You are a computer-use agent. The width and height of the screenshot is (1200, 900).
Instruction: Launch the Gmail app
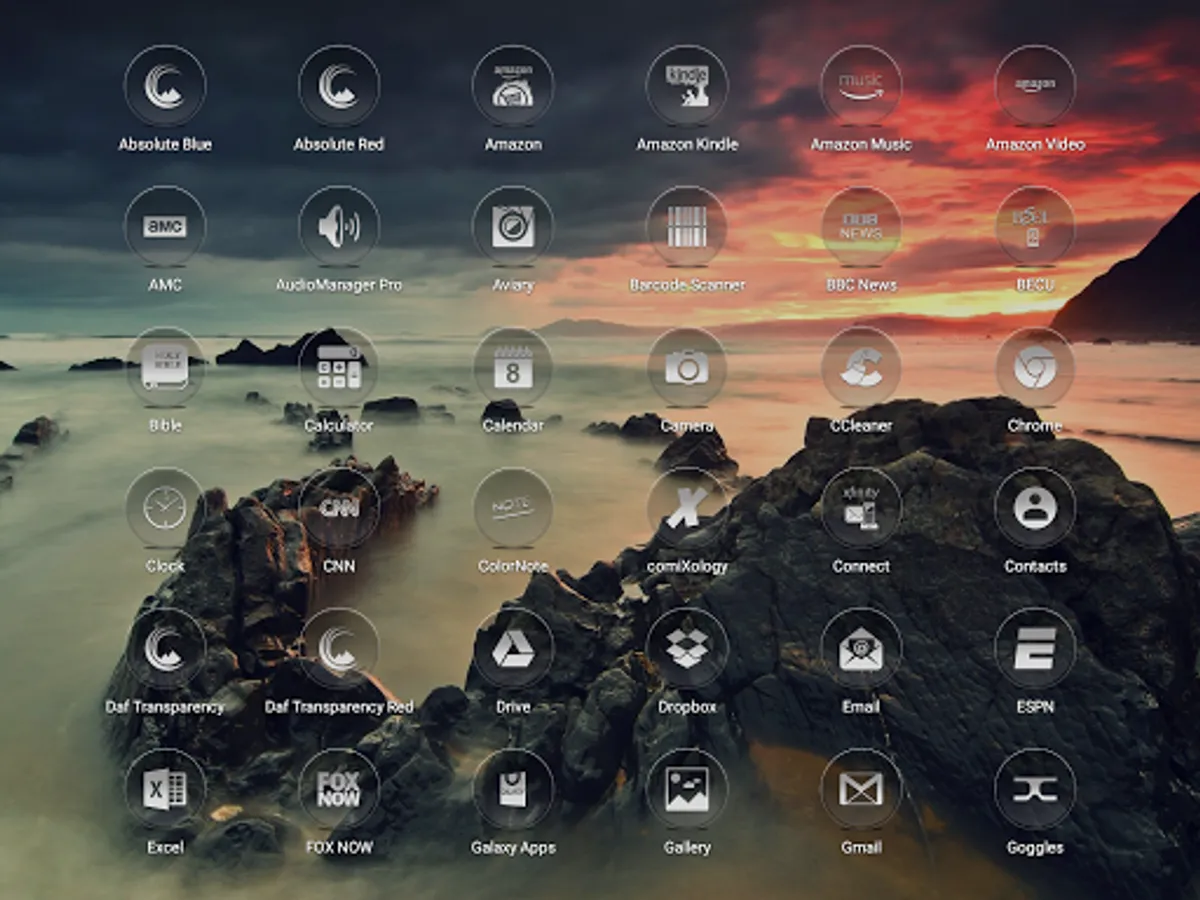pos(861,790)
